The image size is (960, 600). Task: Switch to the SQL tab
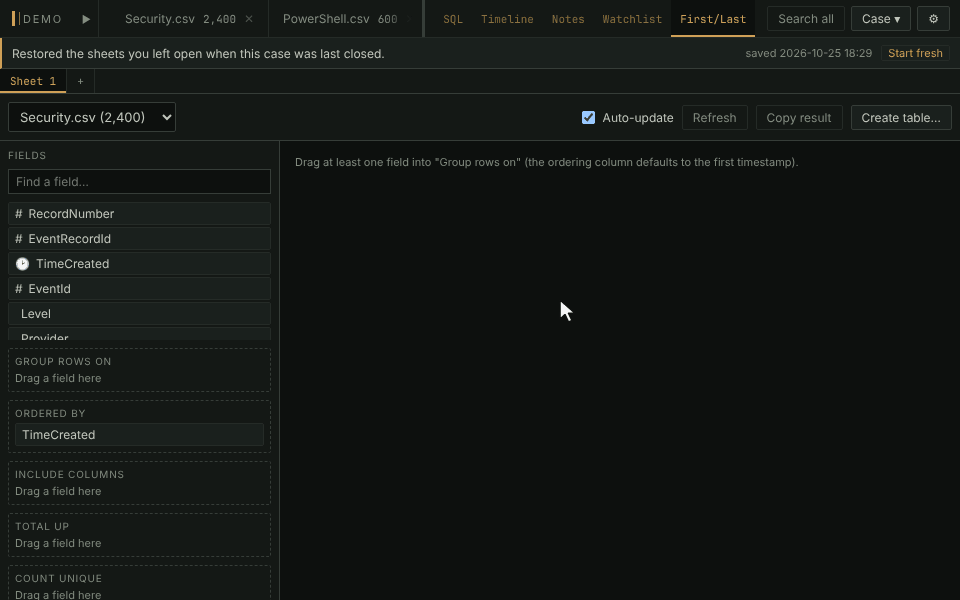[453, 19]
